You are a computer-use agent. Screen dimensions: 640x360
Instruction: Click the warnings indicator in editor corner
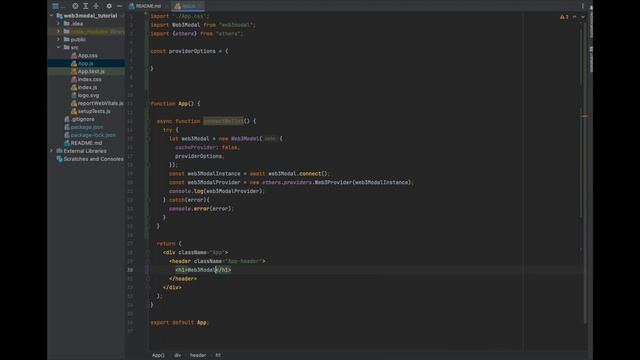click(564, 17)
